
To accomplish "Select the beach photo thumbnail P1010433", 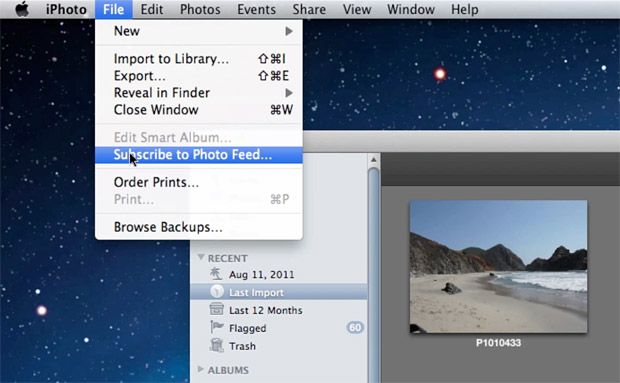I will (498, 267).
